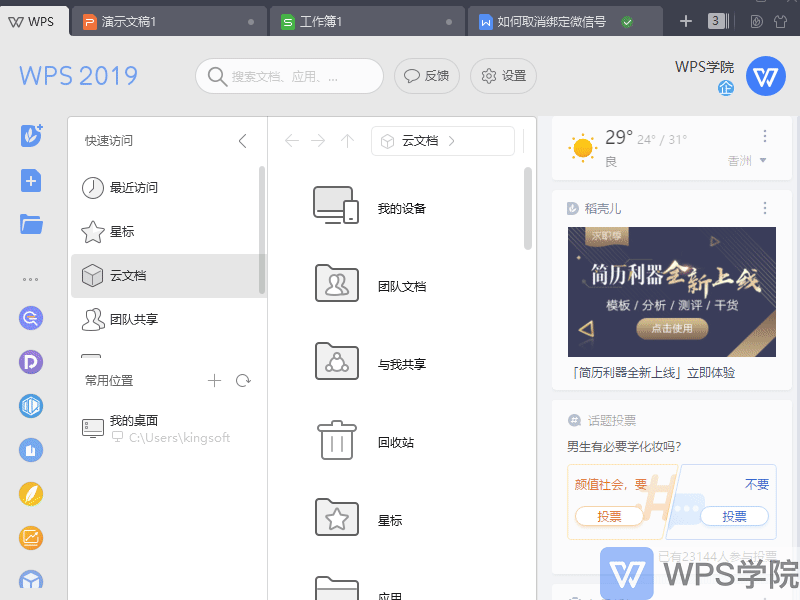
Task: Select 最近访问 in quick access
Action: [x=165, y=188]
